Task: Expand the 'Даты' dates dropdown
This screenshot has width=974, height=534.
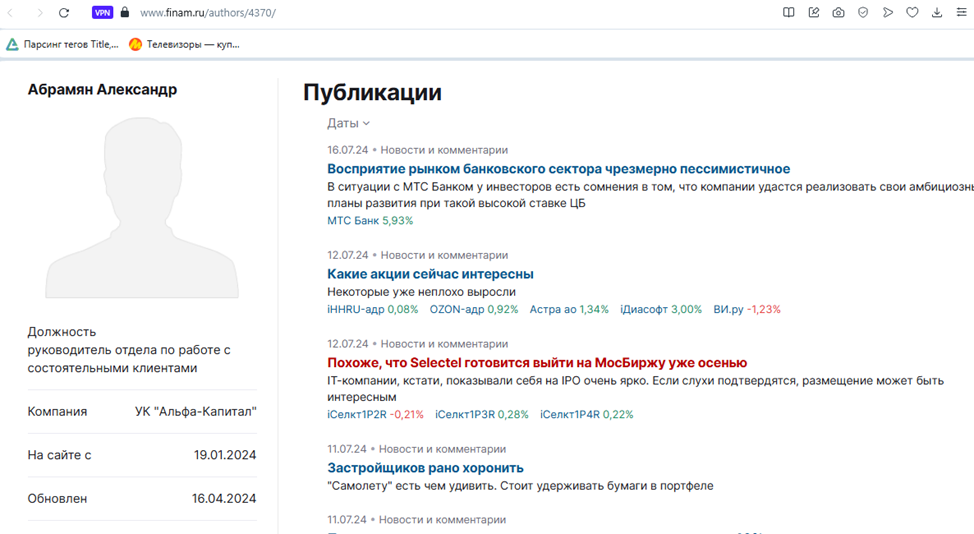Action: click(348, 123)
